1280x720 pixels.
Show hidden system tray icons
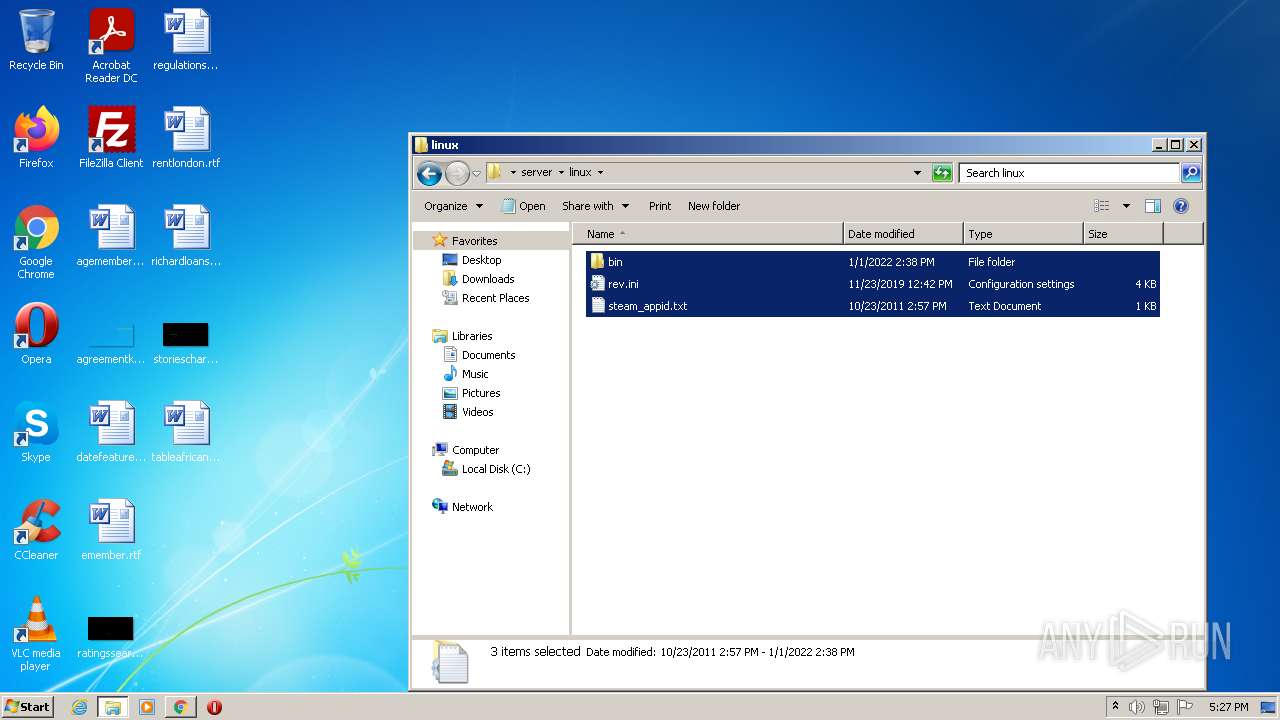point(1115,707)
